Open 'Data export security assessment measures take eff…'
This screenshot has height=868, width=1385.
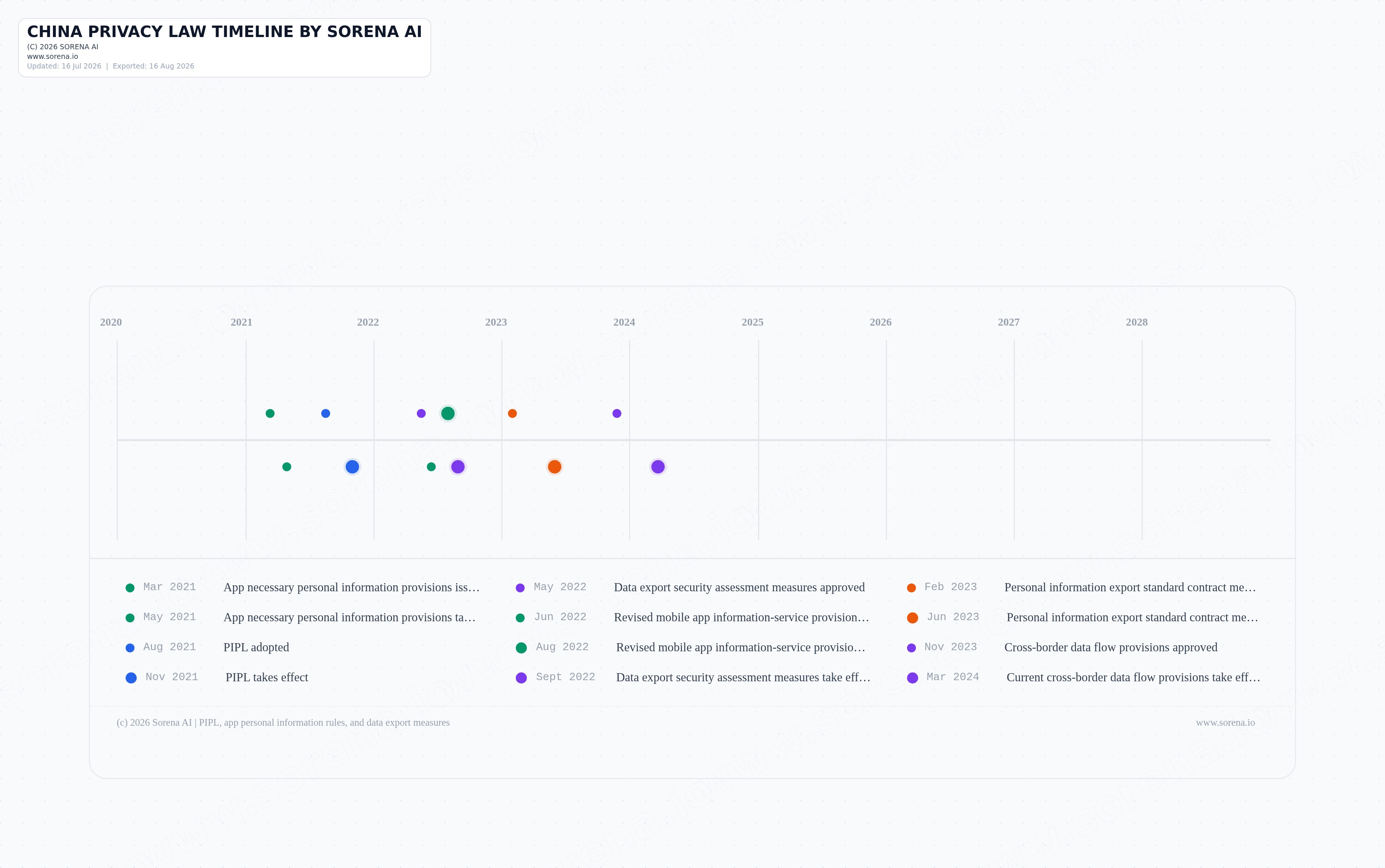coord(743,678)
